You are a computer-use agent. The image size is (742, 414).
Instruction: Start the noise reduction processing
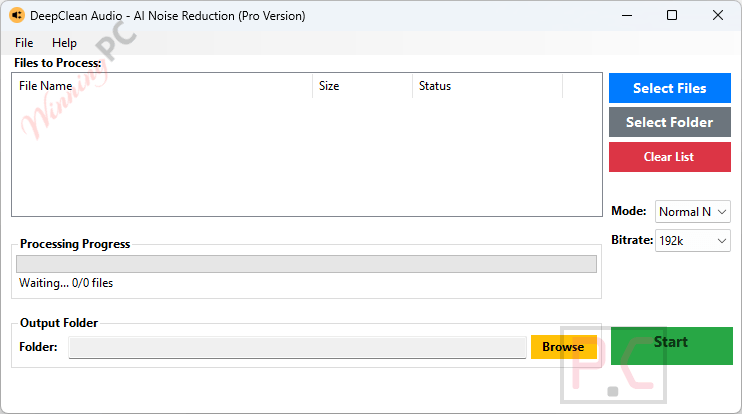point(671,346)
